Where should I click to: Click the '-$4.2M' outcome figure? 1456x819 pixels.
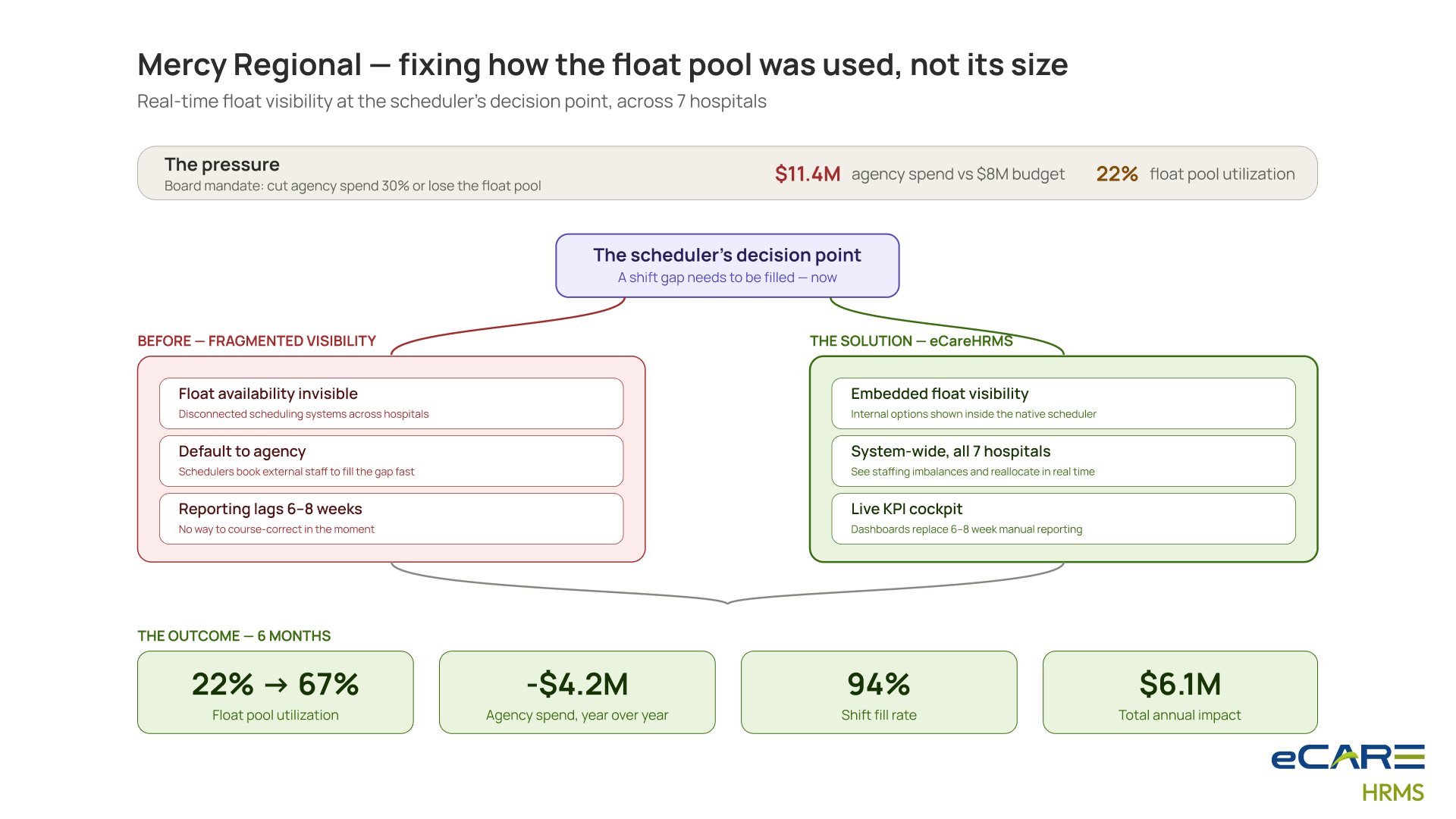[577, 684]
